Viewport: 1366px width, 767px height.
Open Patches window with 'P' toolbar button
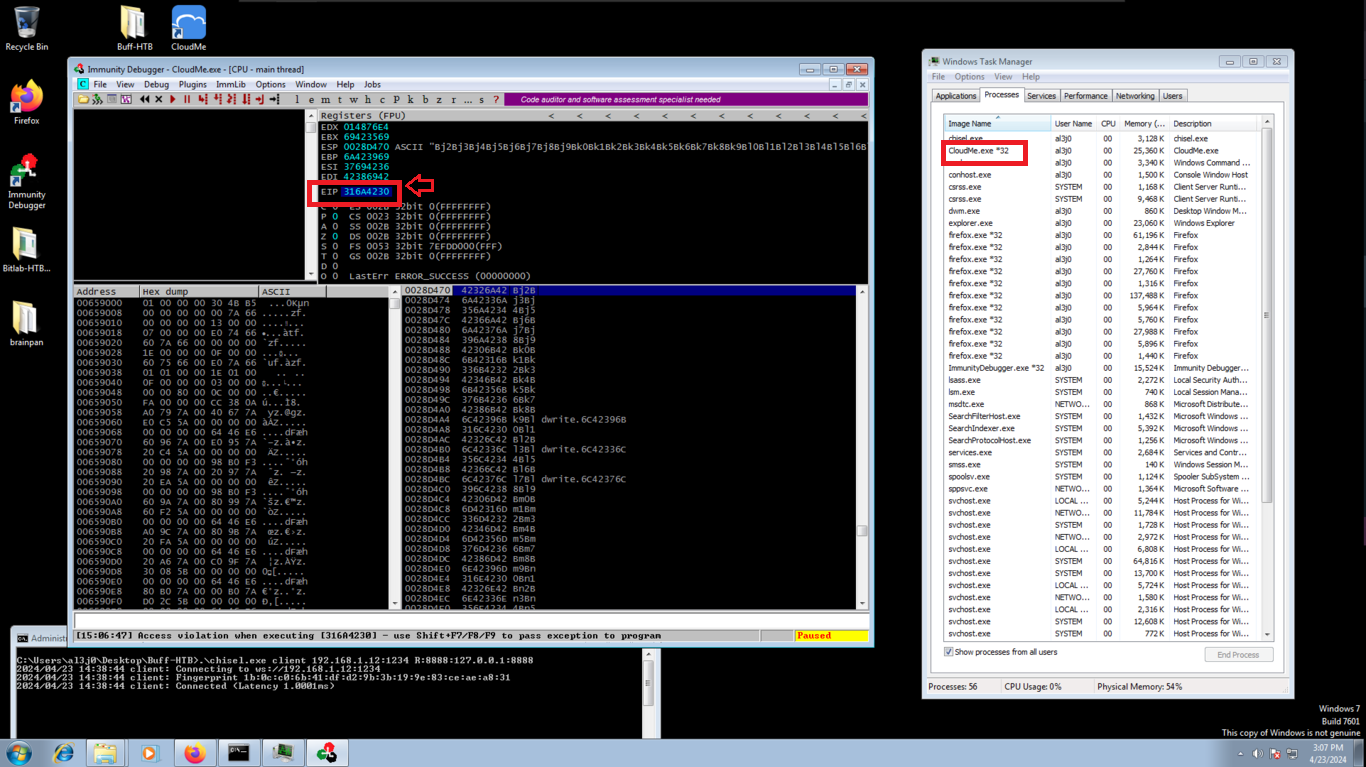coord(396,99)
